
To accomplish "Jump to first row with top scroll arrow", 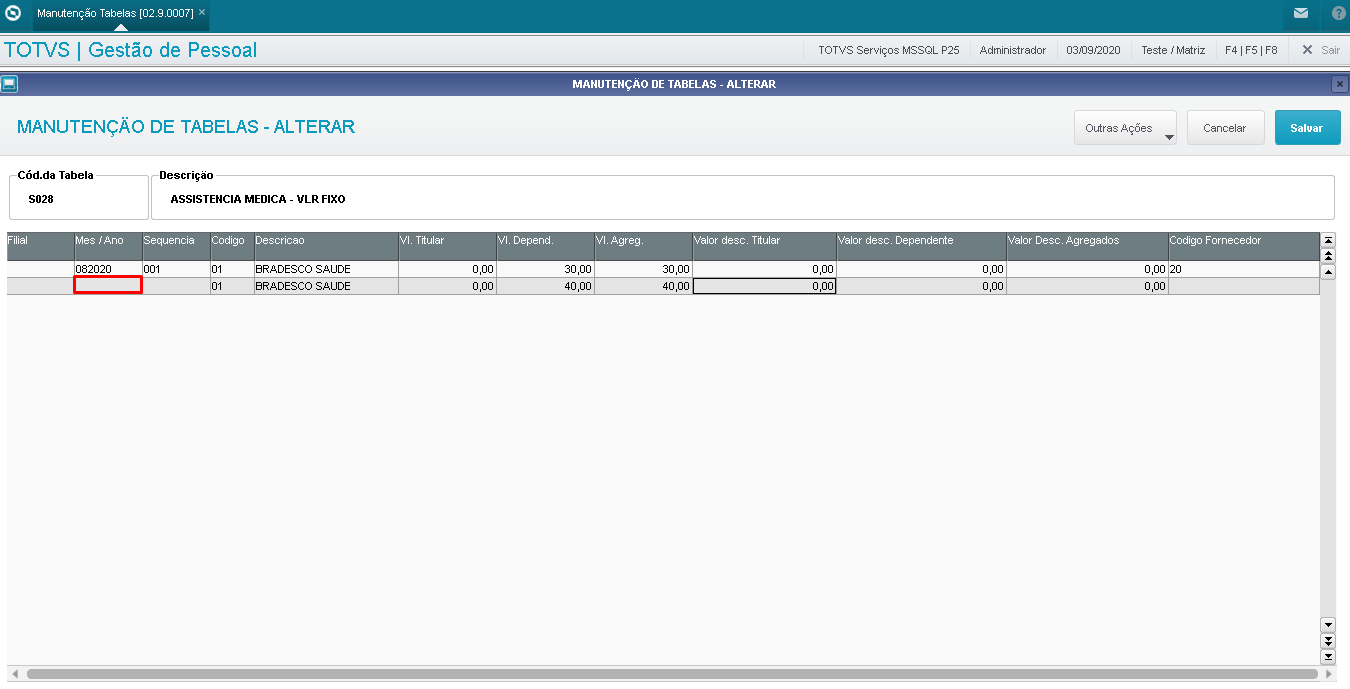I will pos(1328,240).
